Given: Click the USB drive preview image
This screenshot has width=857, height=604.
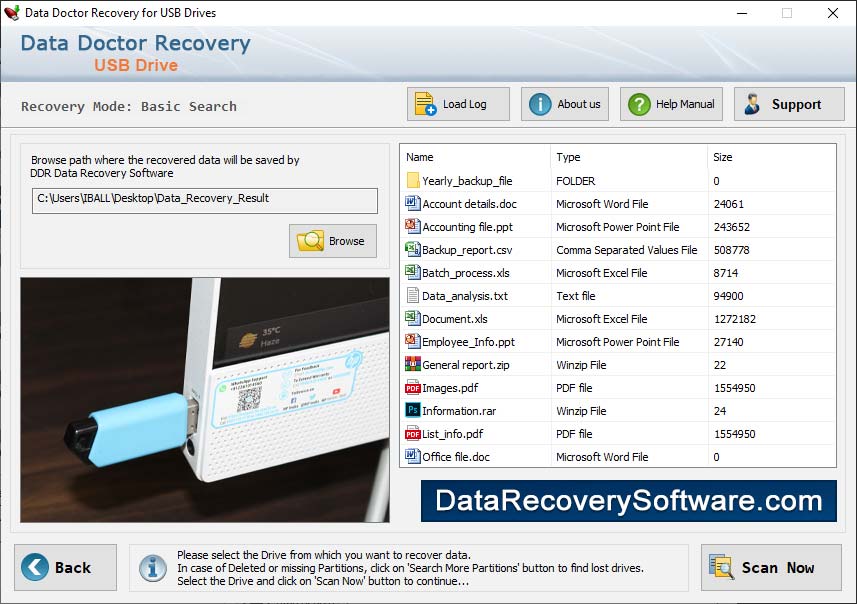Looking at the screenshot, I should tap(205, 400).
